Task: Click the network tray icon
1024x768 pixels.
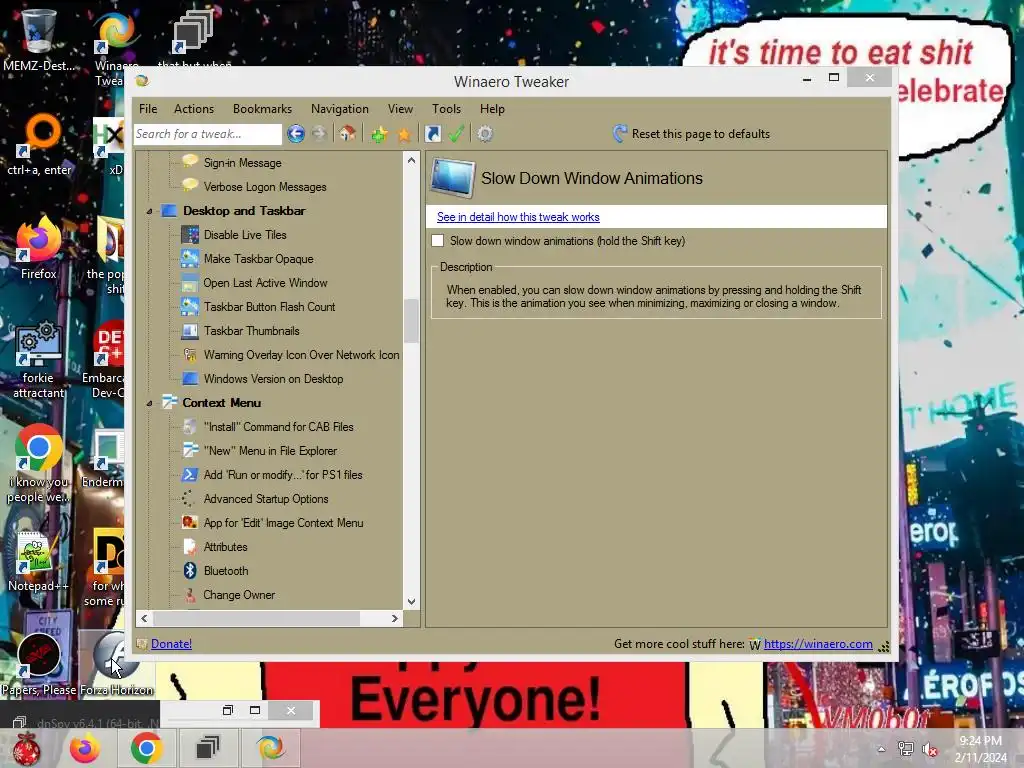Action: tap(905, 749)
